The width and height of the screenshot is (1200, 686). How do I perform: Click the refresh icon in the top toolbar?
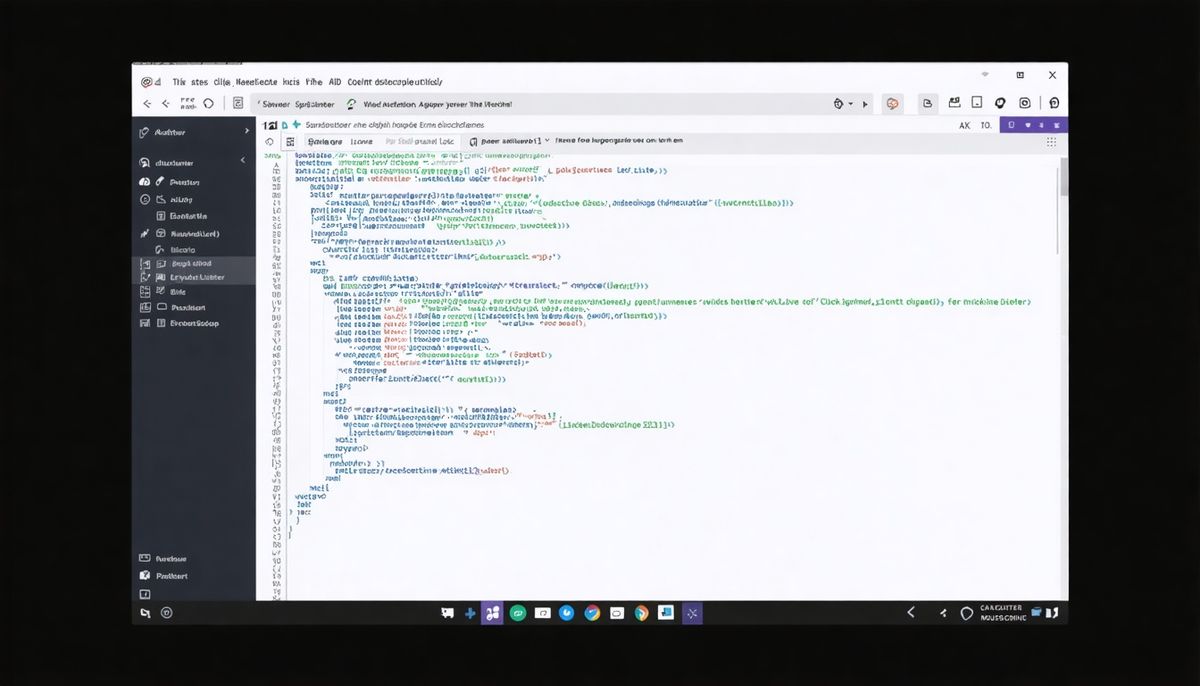tap(208, 103)
